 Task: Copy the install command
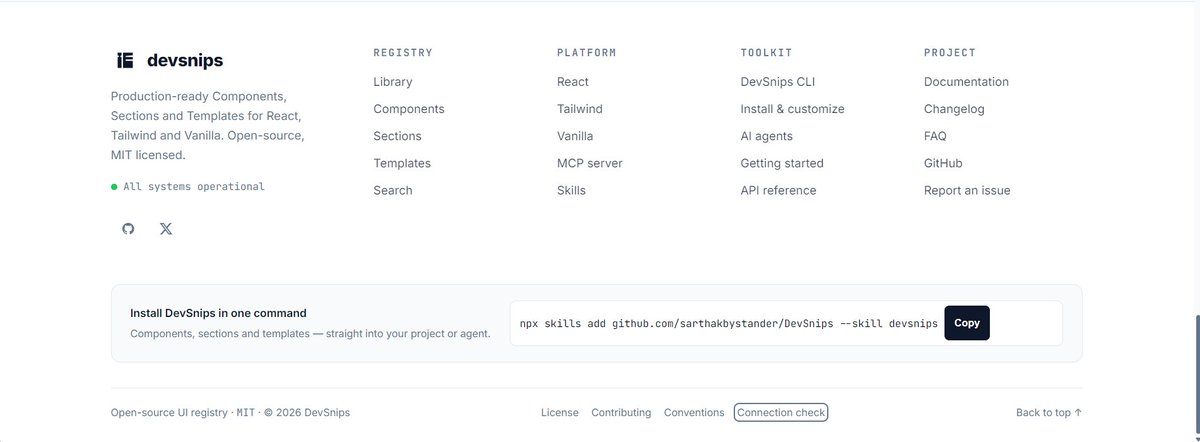click(x=967, y=323)
